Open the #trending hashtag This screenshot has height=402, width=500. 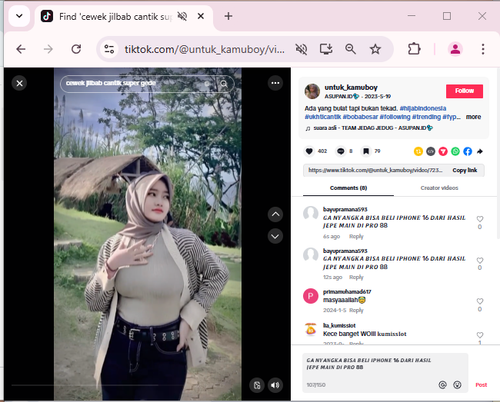(426, 117)
